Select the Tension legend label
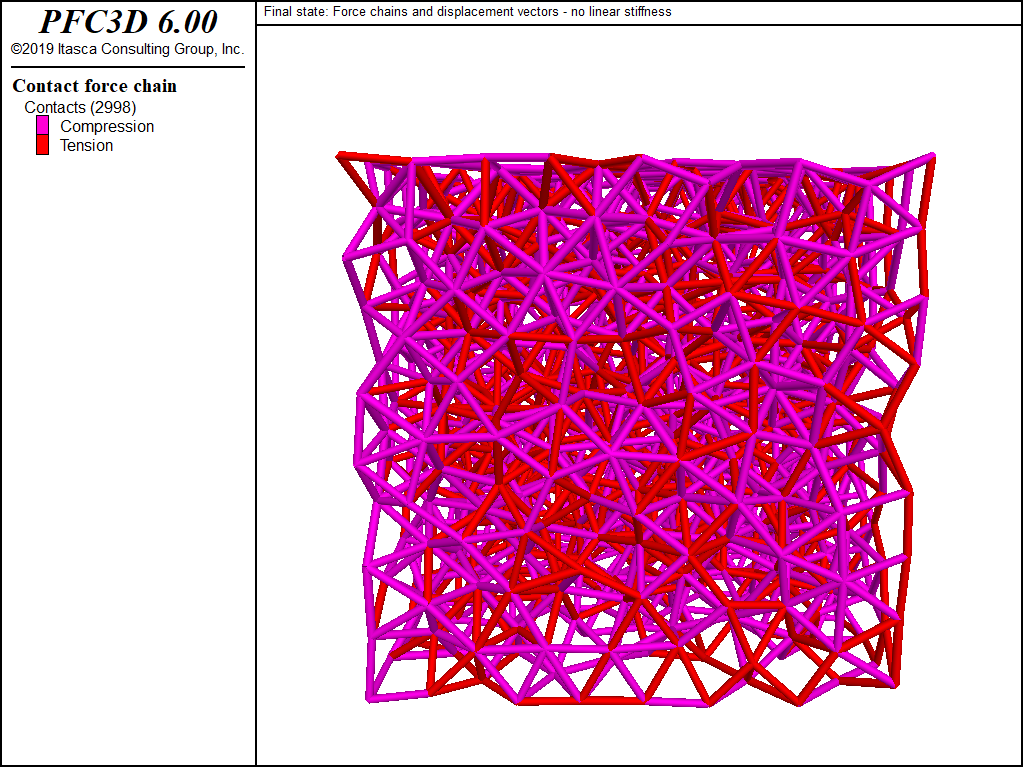1024x768 pixels. tap(87, 145)
